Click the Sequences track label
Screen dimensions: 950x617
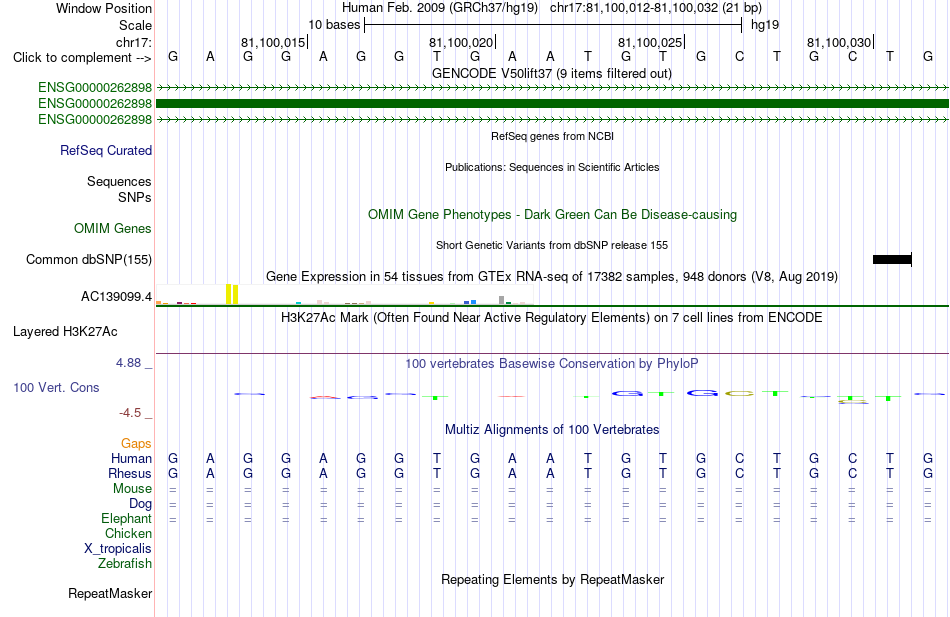pos(119,181)
